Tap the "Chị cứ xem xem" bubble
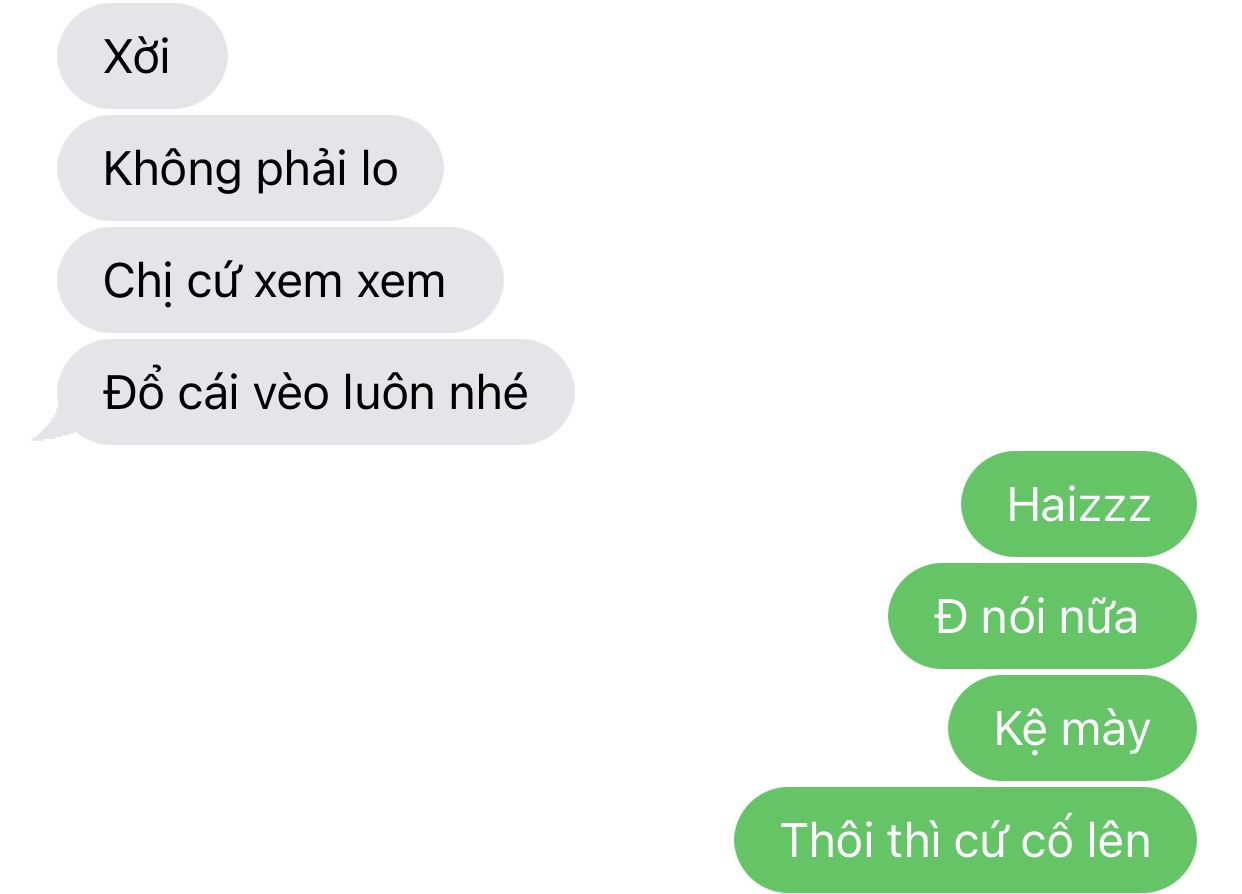This screenshot has height=894, width=1242. pyautogui.click(x=280, y=281)
